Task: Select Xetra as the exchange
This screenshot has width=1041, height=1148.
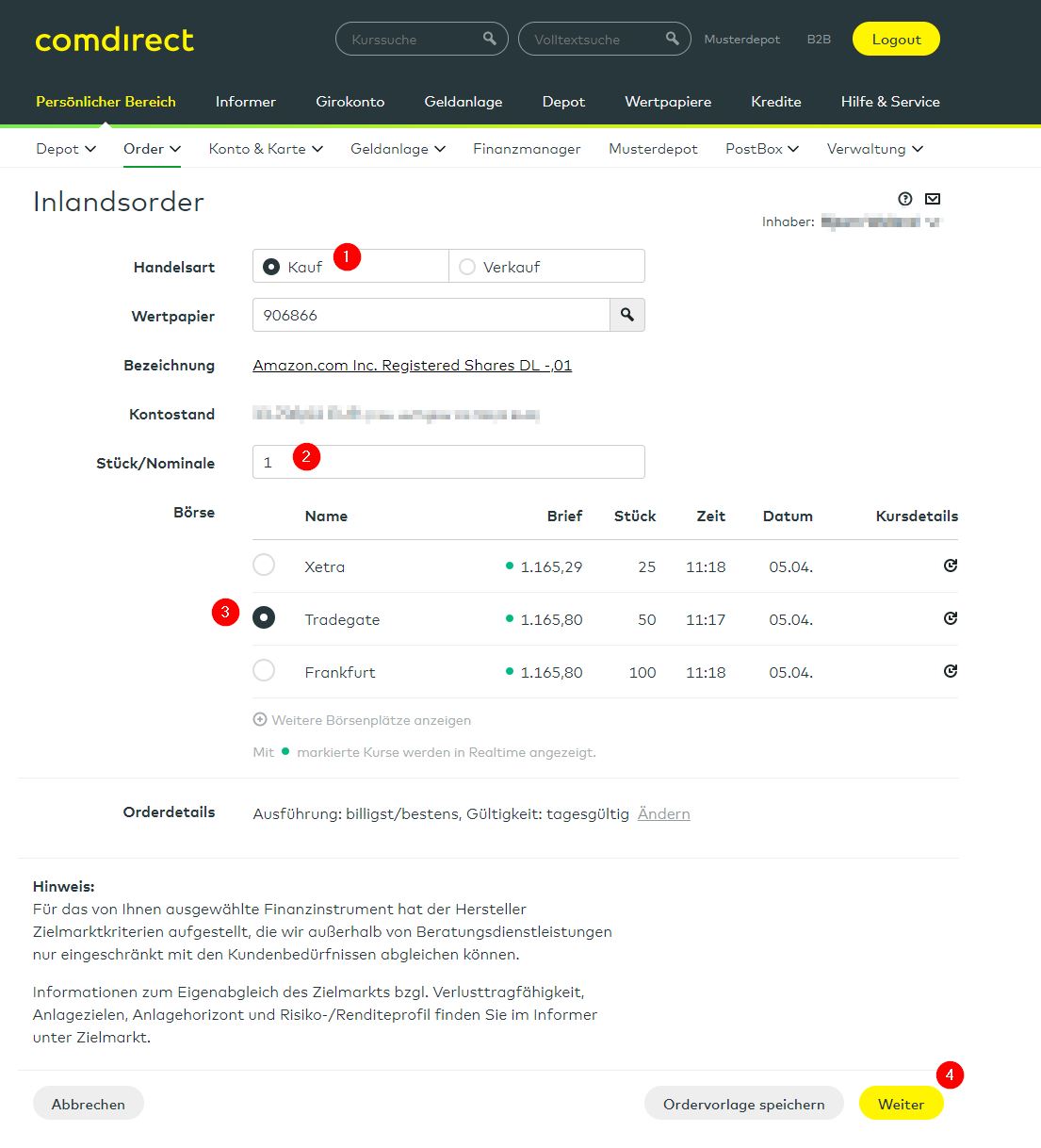Action: pyautogui.click(x=264, y=566)
